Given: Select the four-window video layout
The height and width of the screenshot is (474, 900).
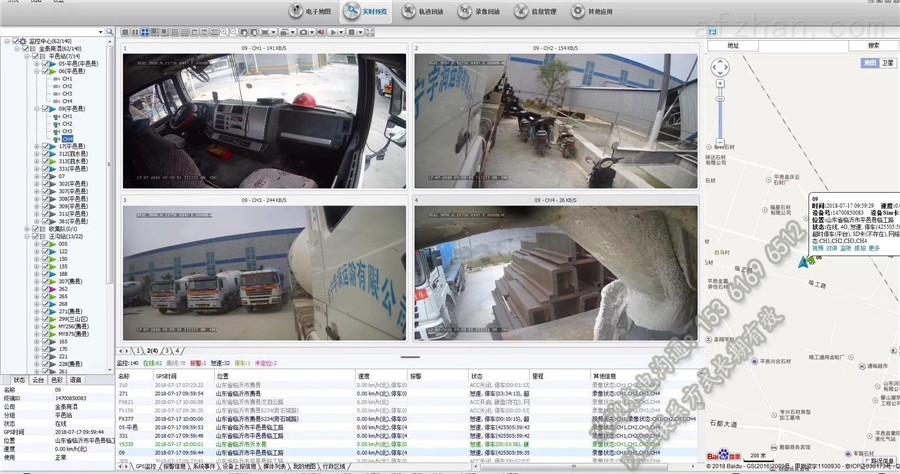Looking at the screenshot, I should click(145, 32).
